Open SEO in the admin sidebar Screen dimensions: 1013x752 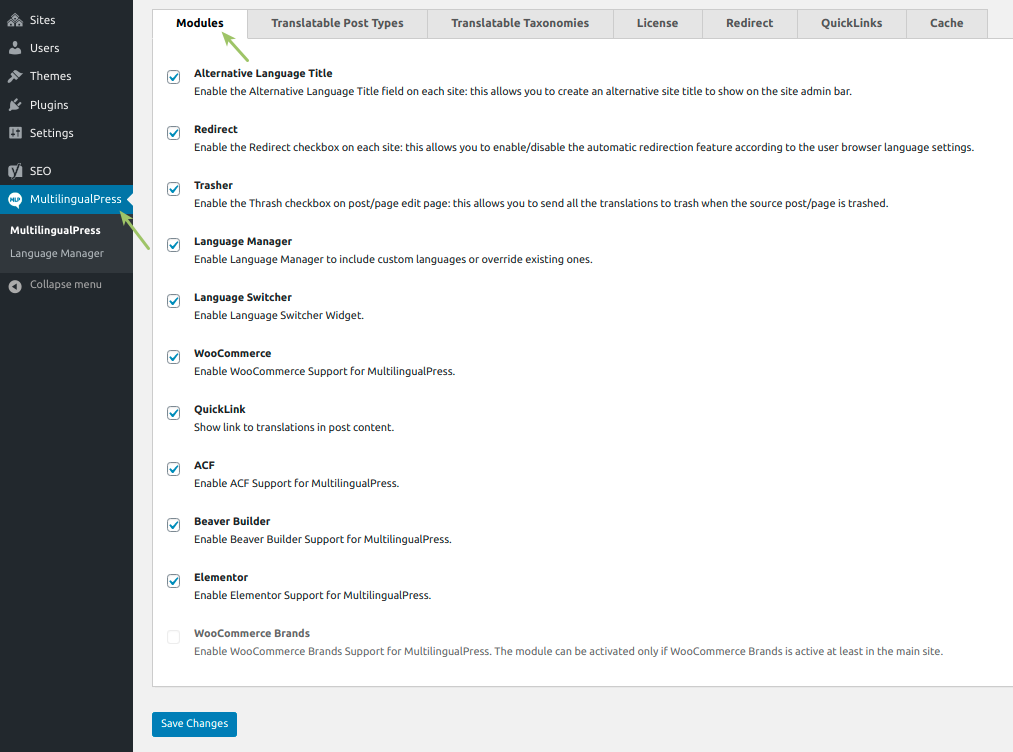point(67,171)
